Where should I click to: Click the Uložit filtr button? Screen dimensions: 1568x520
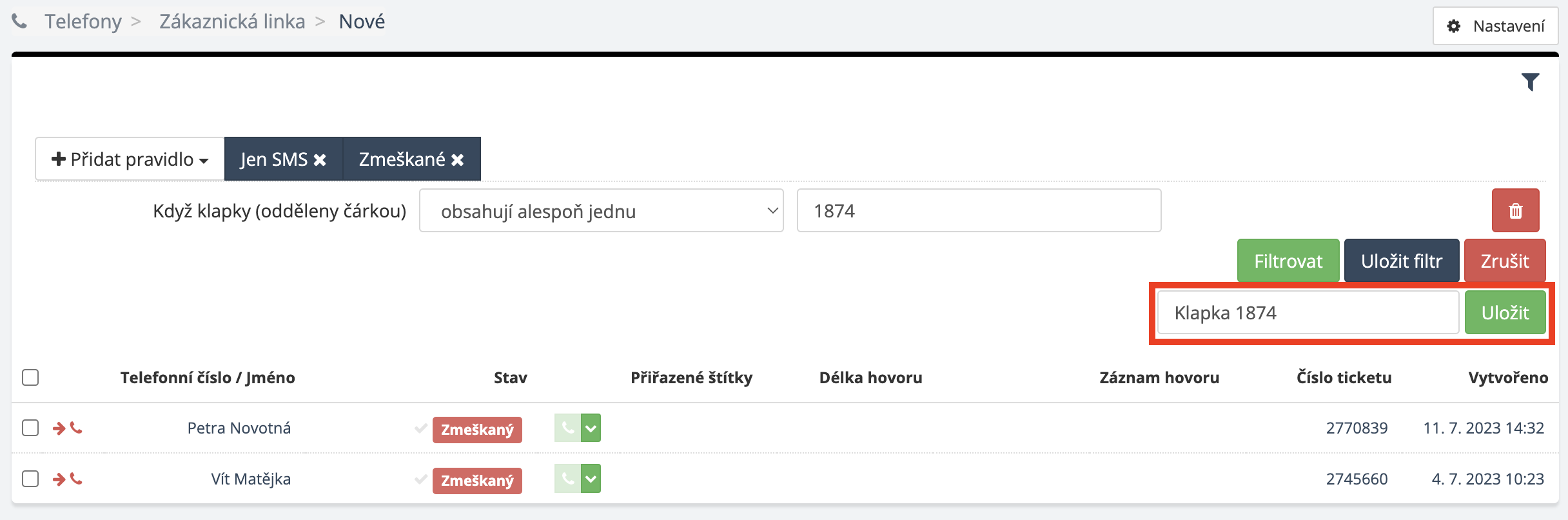pyautogui.click(x=1401, y=261)
